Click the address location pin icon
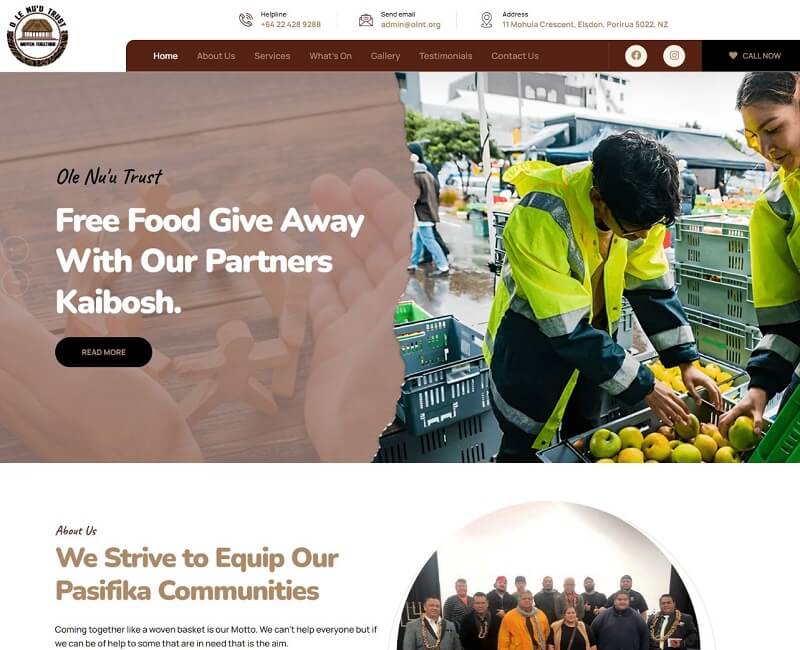 pos(487,20)
